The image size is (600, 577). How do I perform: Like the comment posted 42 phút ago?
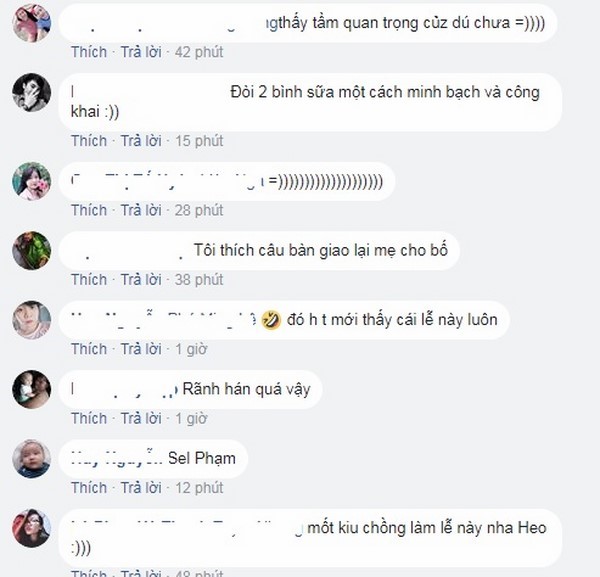tap(89, 52)
